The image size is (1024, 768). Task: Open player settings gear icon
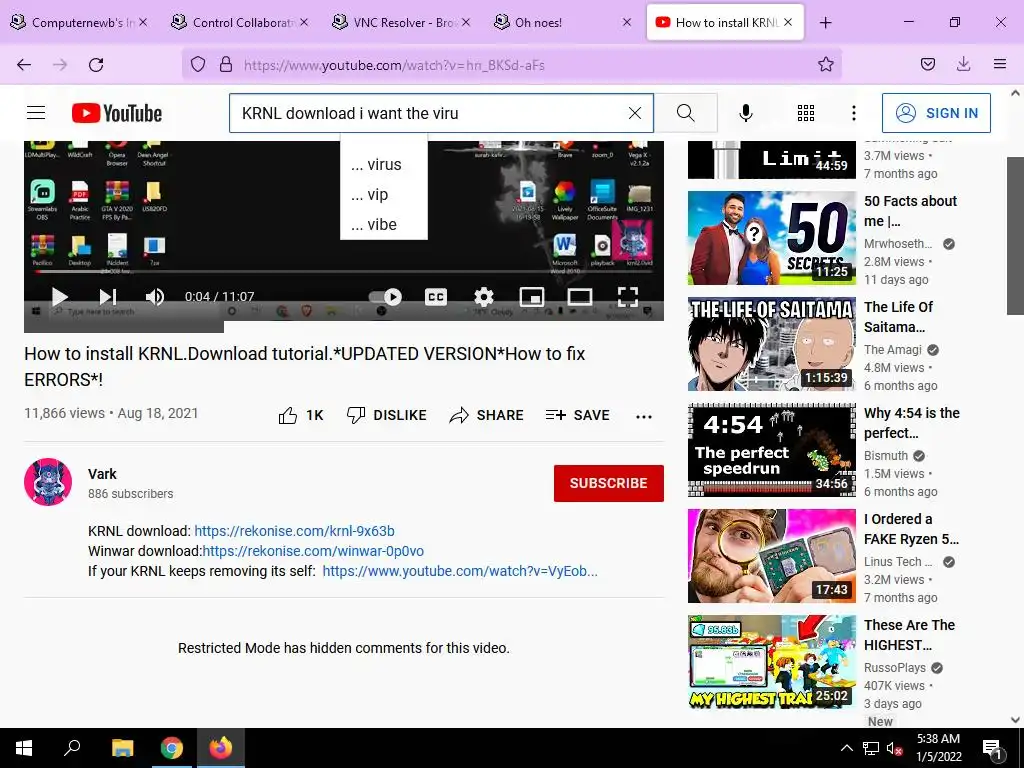[484, 297]
